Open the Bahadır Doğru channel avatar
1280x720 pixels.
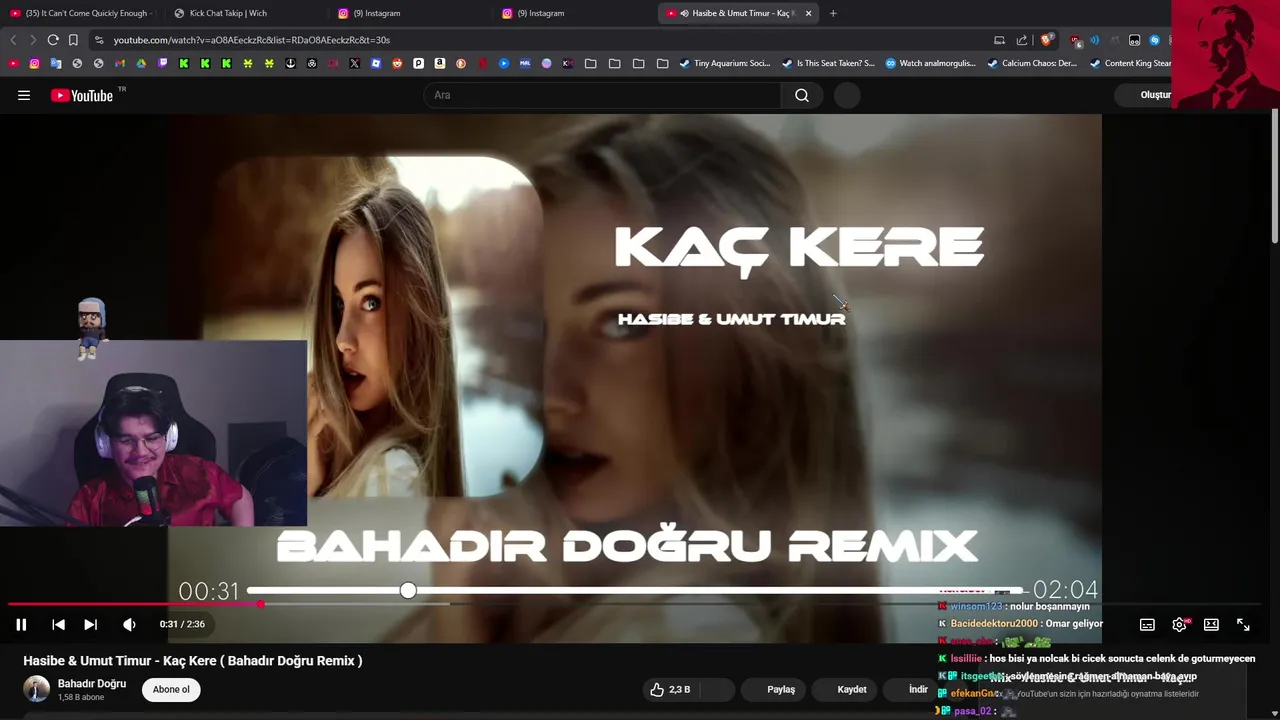(x=37, y=689)
